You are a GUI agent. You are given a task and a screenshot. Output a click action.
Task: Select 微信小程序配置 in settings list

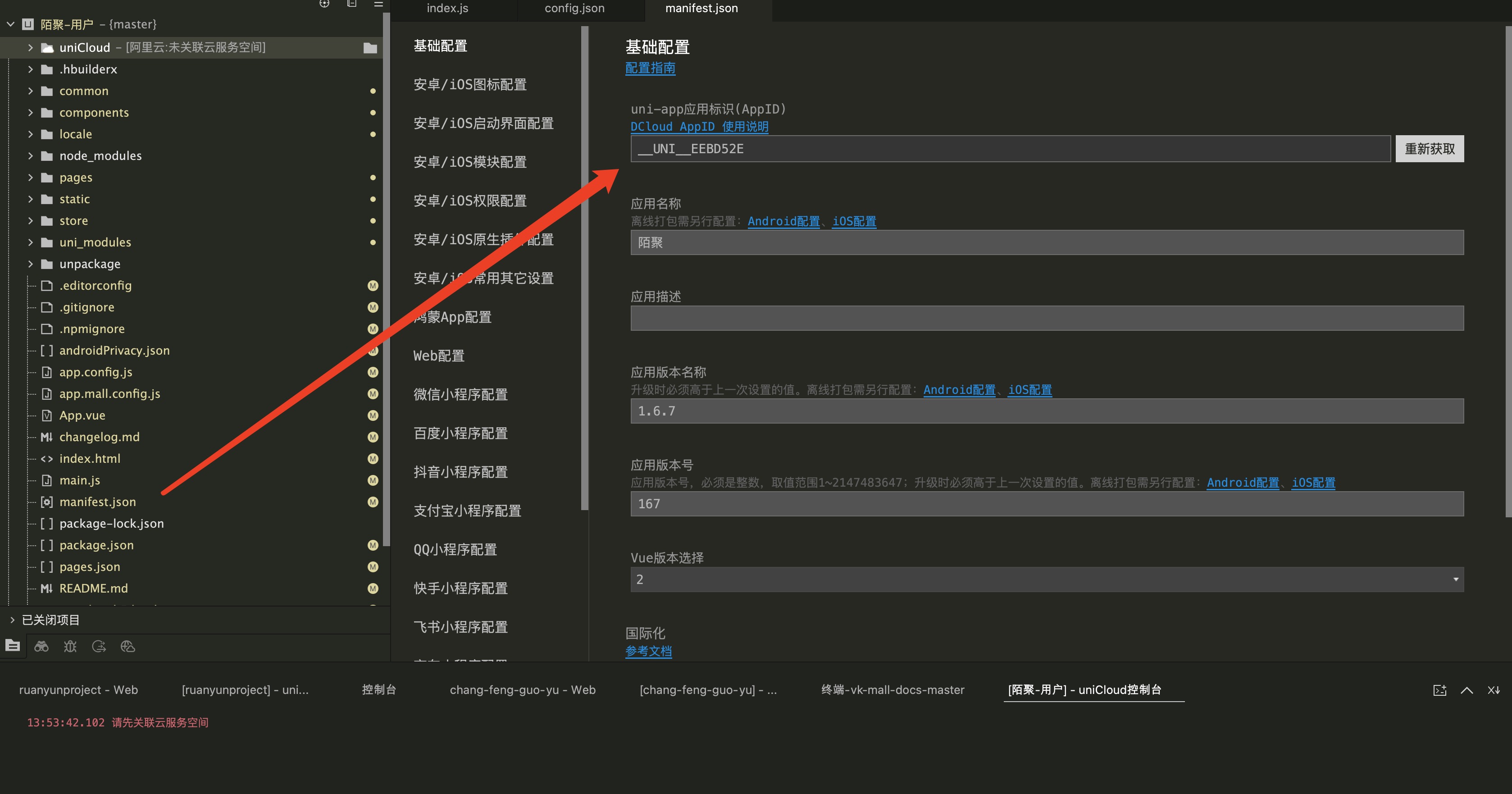click(460, 395)
